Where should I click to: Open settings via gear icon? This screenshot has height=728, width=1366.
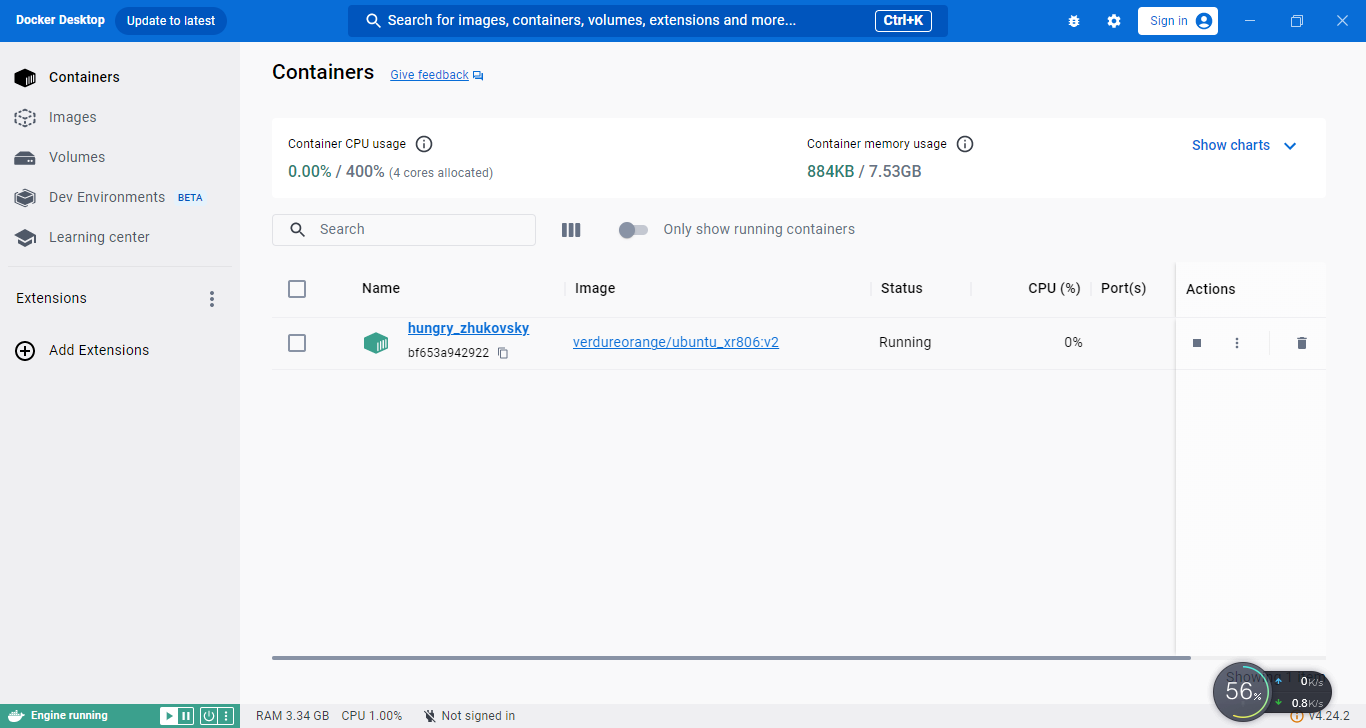[x=1114, y=21]
